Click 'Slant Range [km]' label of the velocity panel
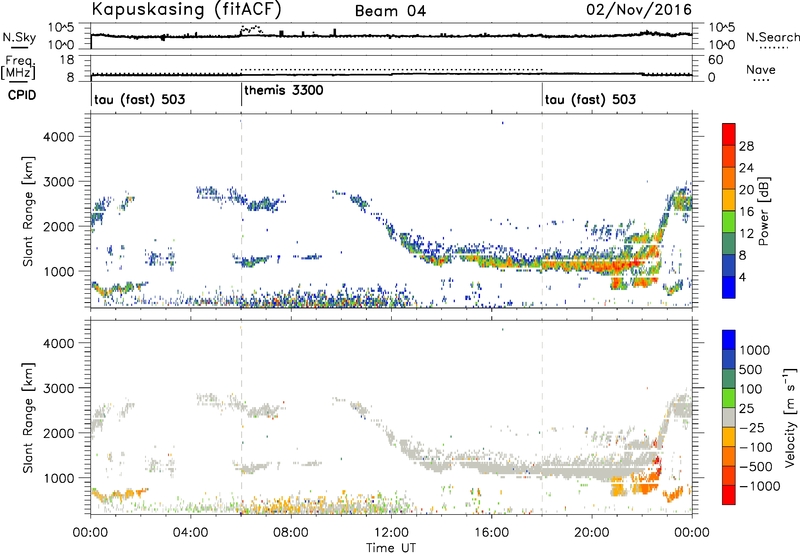Image resolution: width=800 pixels, height=554 pixels. (28, 417)
